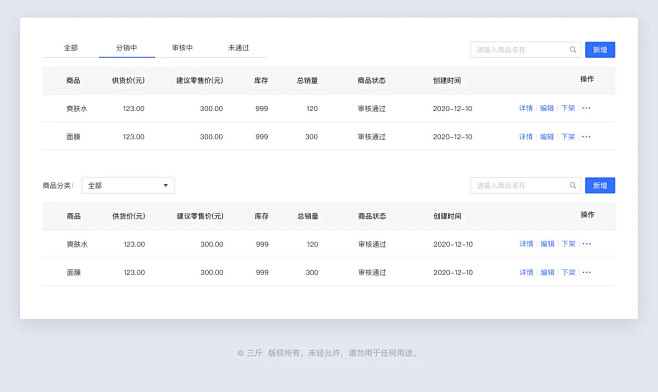
Task: Click 商品 column header in lower table
Action: click(73, 216)
